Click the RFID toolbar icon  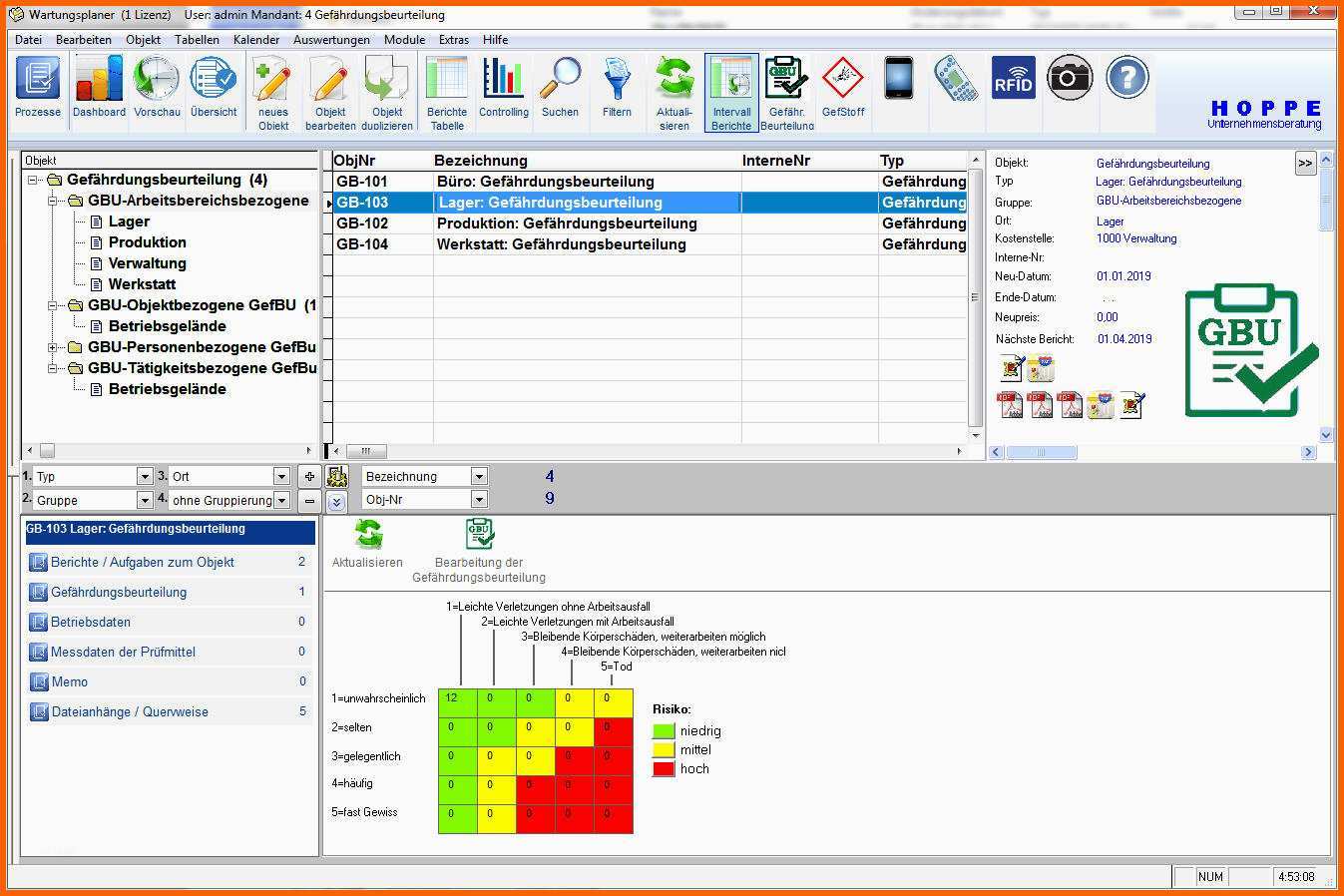tap(1013, 78)
